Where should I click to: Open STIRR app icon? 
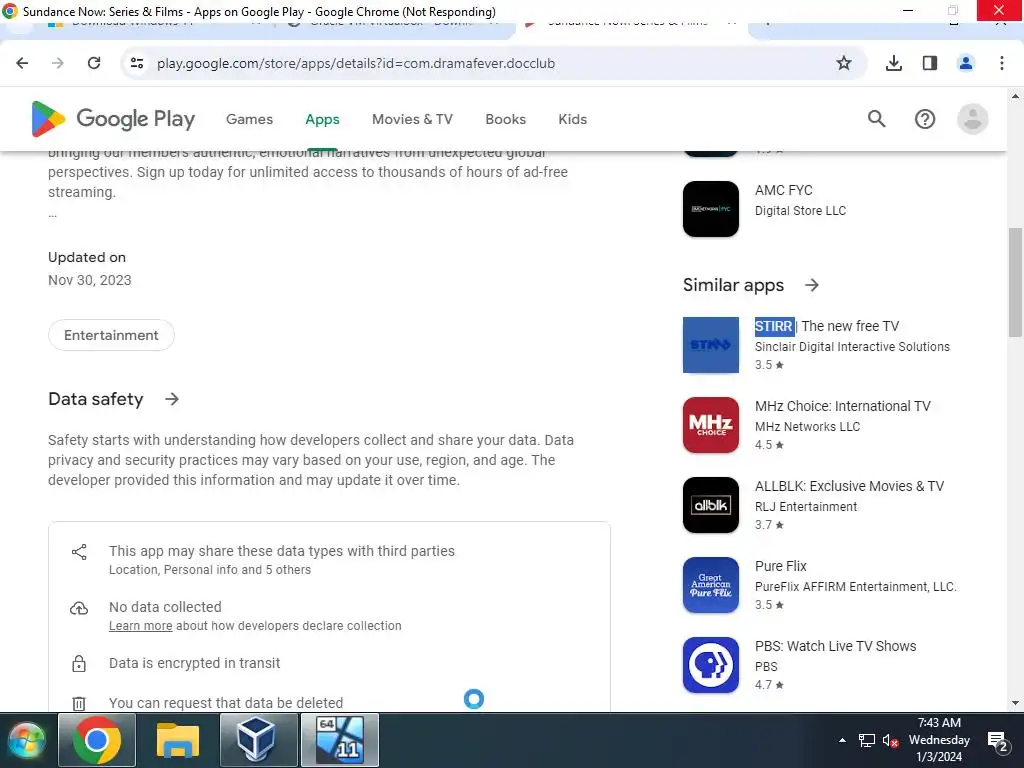(711, 345)
